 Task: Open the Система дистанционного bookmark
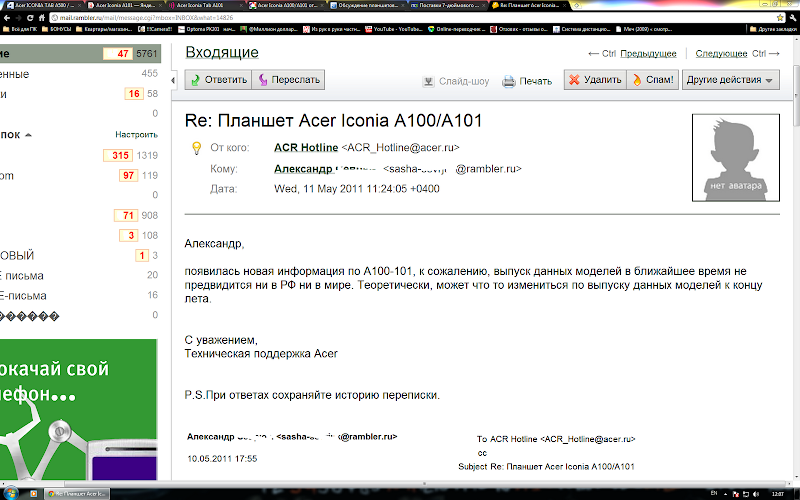point(582,30)
